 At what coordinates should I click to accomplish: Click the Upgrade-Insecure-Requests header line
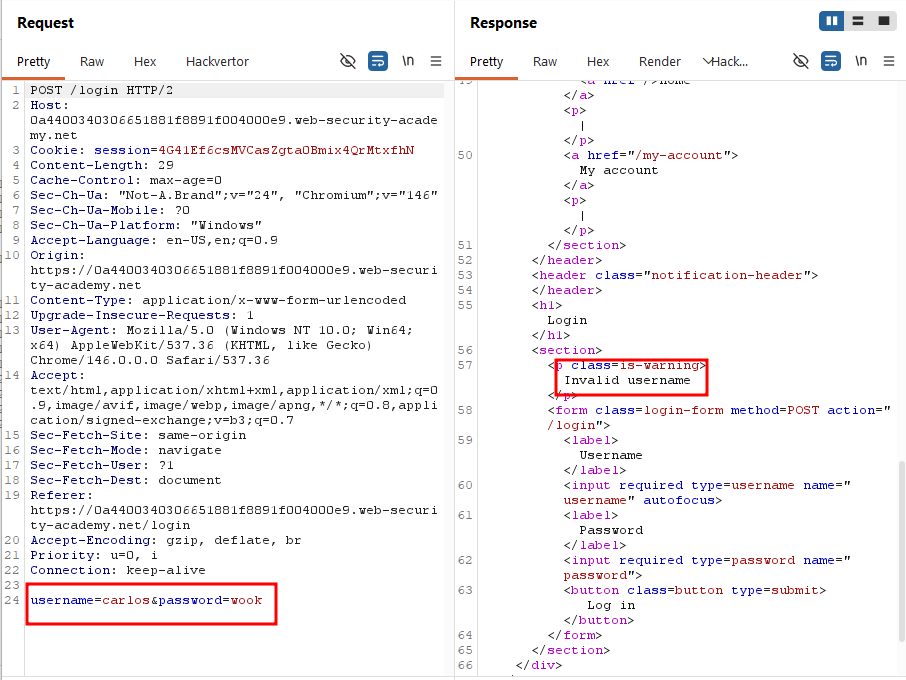click(142, 315)
